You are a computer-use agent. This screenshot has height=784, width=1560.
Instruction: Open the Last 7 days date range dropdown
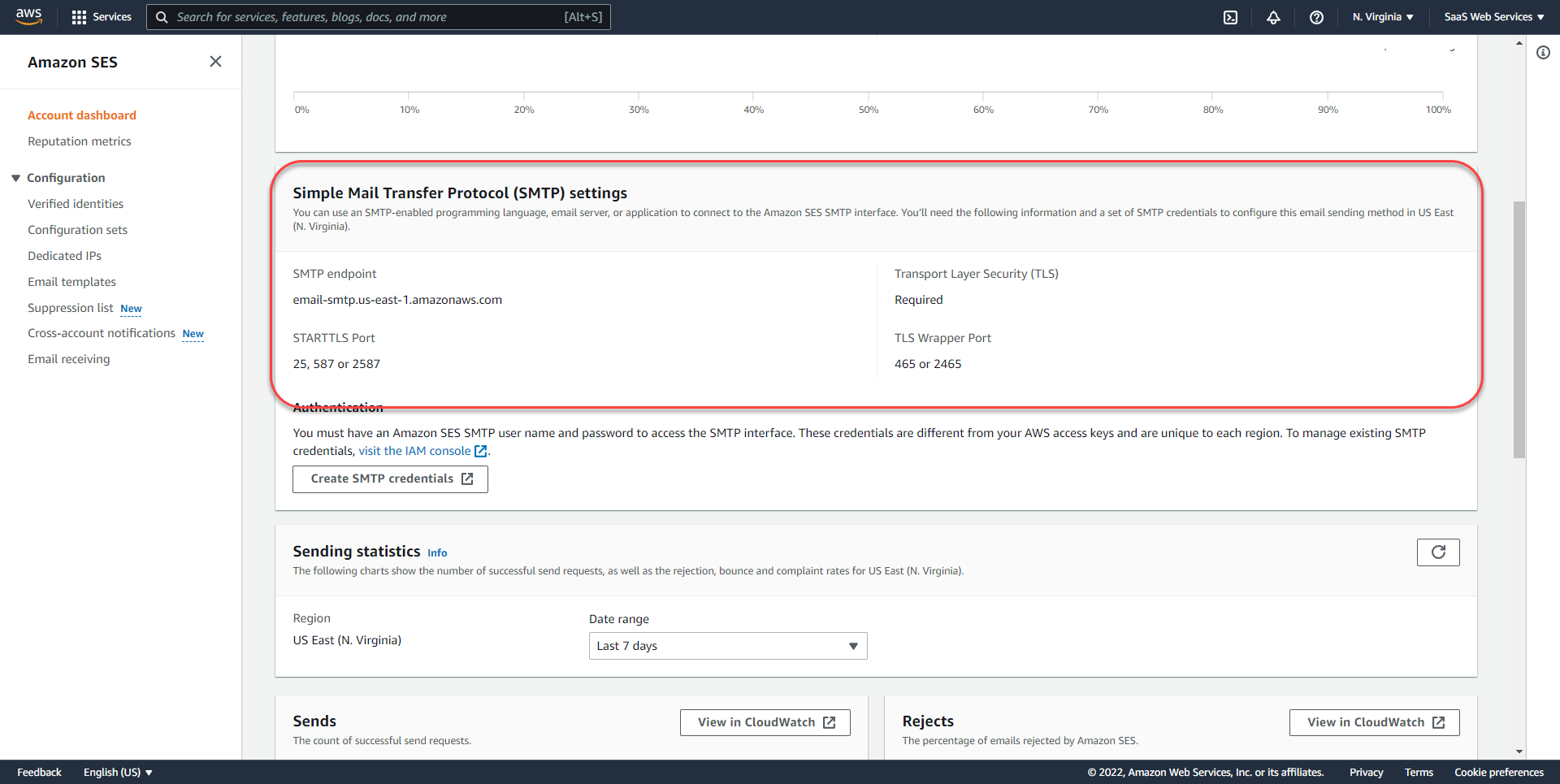tap(728, 646)
